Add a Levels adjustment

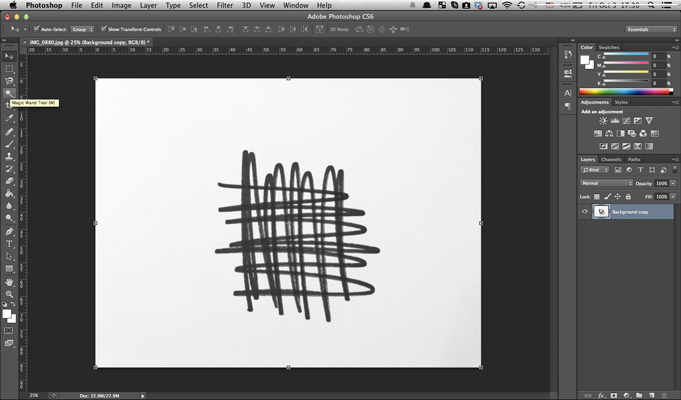point(615,121)
